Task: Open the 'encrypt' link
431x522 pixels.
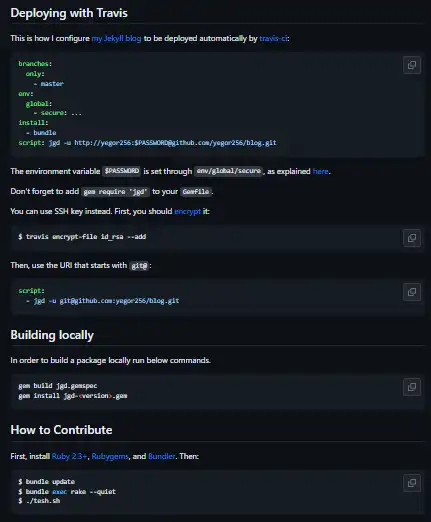Action: [x=187, y=211]
